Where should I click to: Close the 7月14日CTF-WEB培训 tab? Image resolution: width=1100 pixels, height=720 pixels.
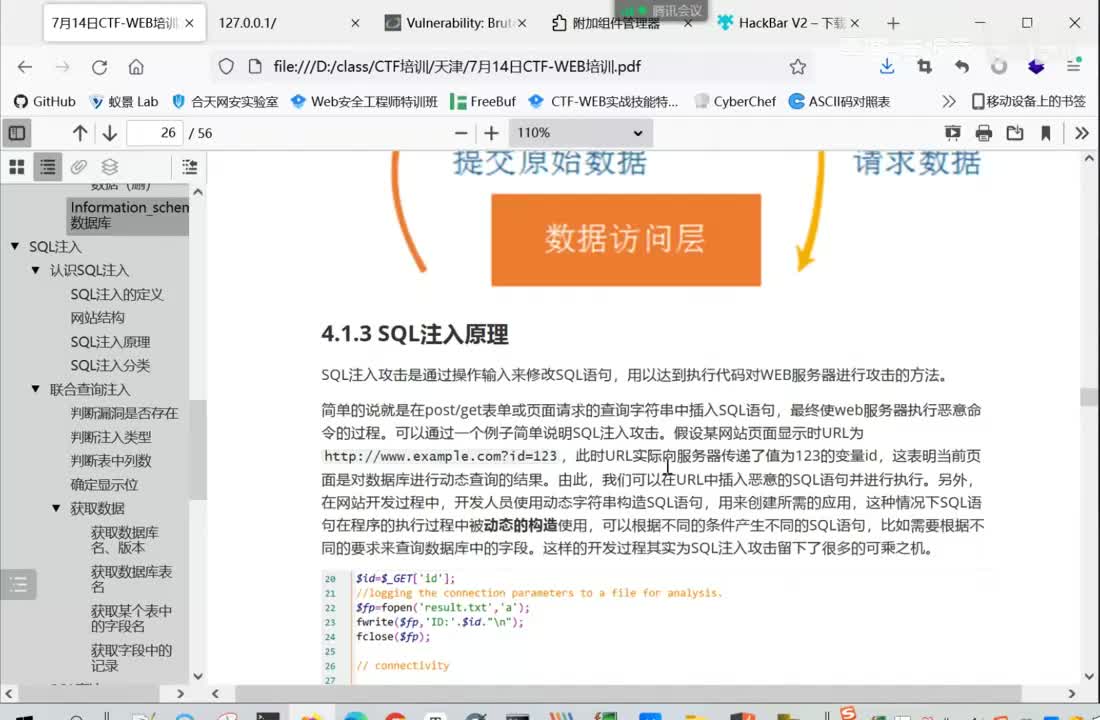189,23
